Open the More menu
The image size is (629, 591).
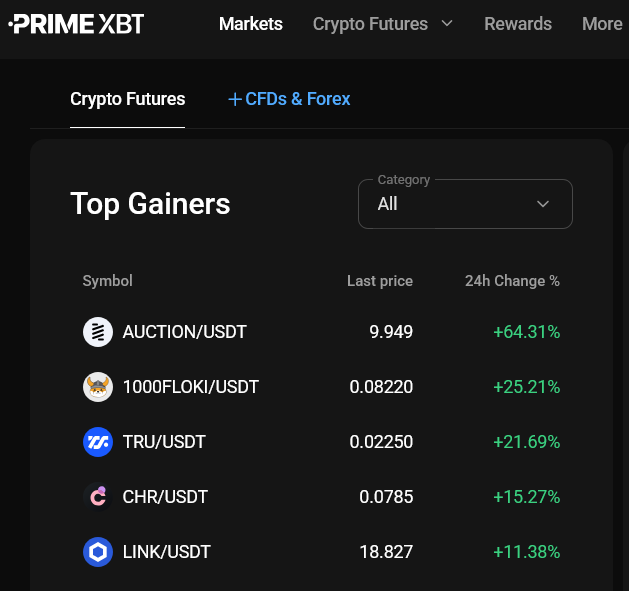point(602,24)
